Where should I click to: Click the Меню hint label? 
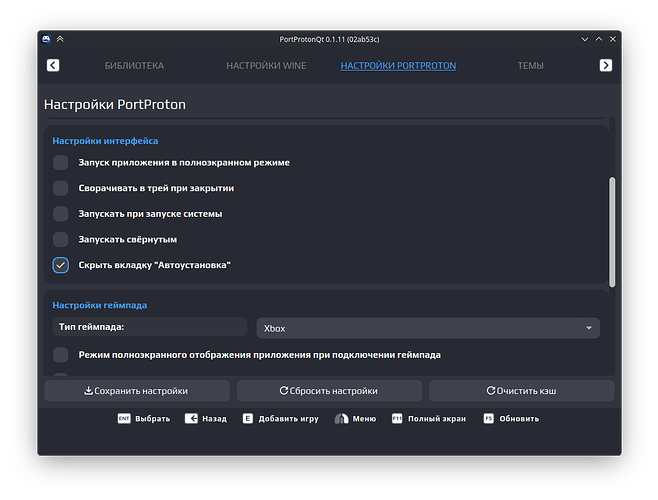pos(364,419)
